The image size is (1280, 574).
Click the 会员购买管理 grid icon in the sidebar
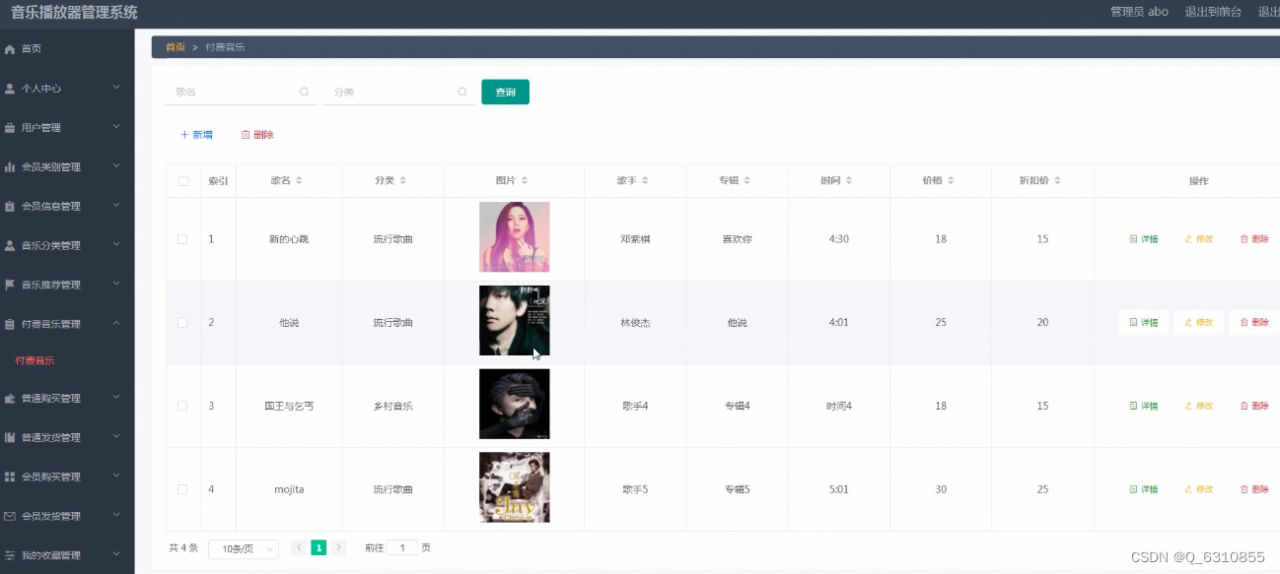tap(10, 477)
